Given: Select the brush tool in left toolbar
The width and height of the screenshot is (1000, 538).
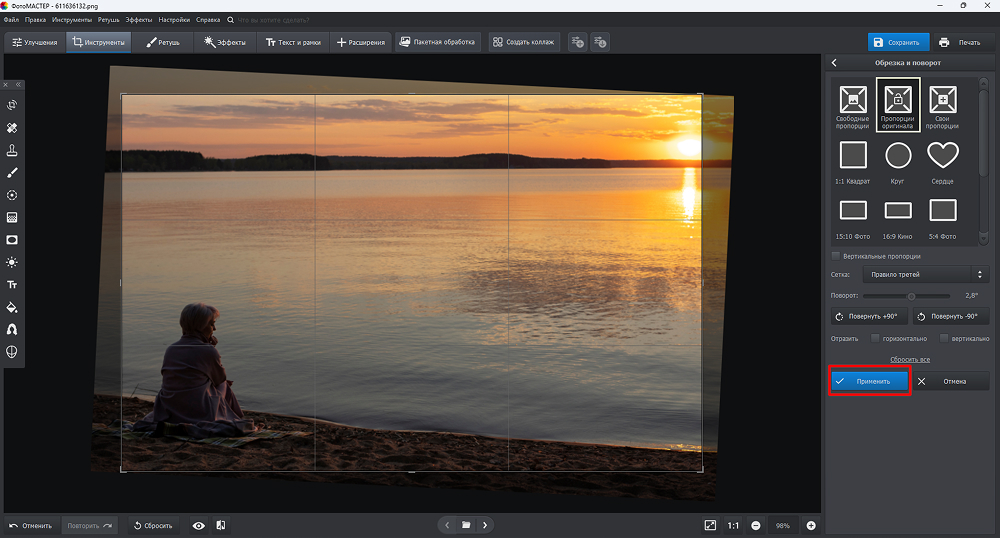Looking at the screenshot, I should coord(11,173).
